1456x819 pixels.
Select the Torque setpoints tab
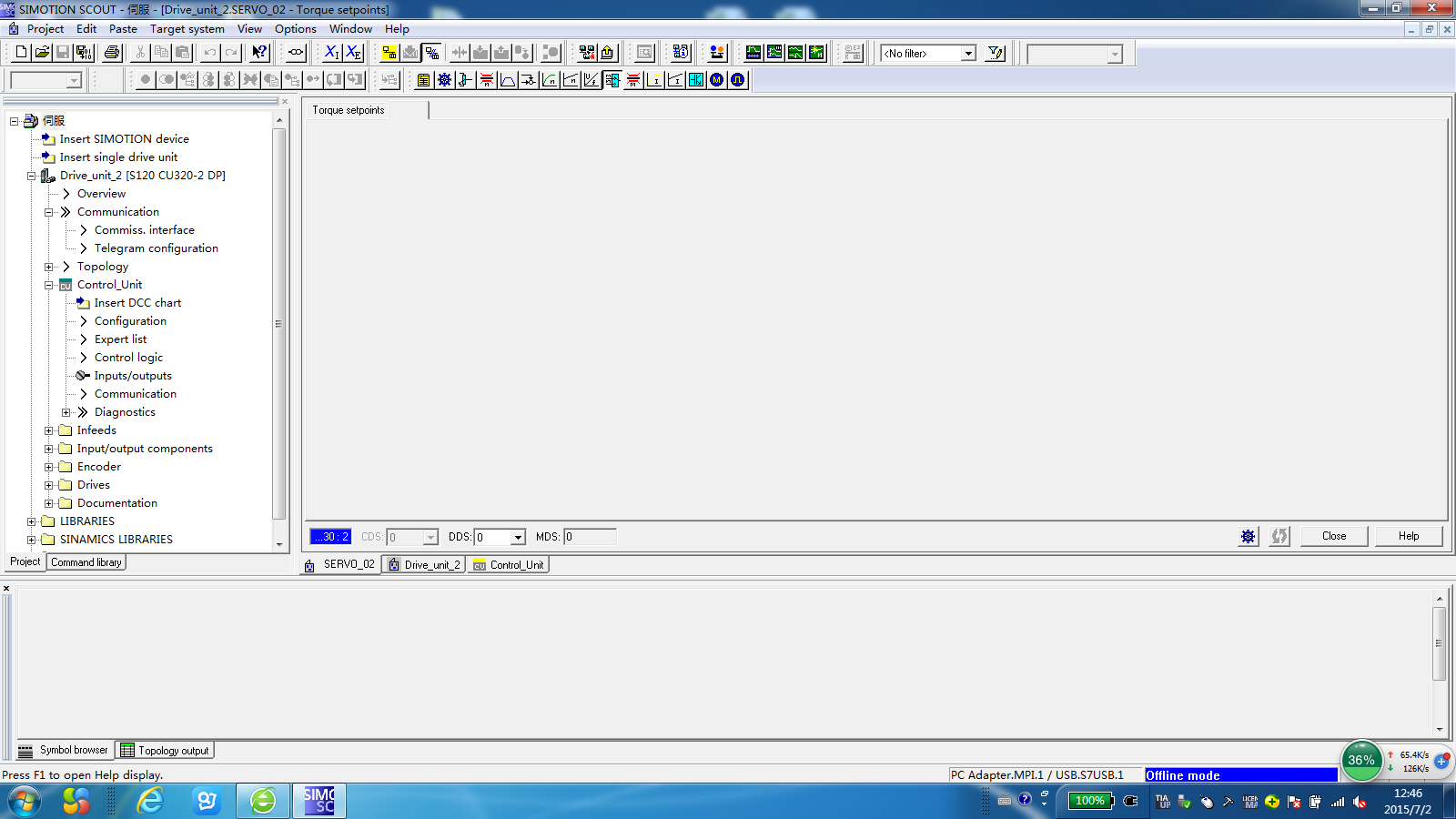[x=349, y=110]
